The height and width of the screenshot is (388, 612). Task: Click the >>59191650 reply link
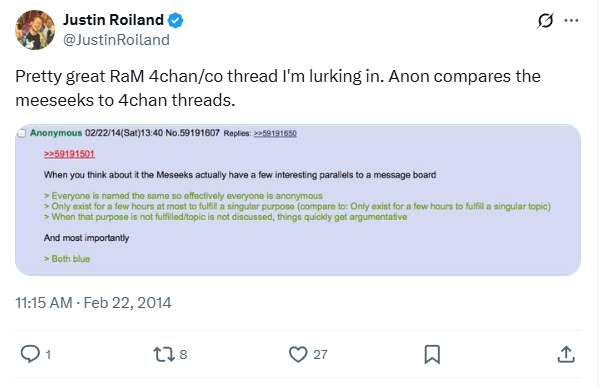[275, 133]
